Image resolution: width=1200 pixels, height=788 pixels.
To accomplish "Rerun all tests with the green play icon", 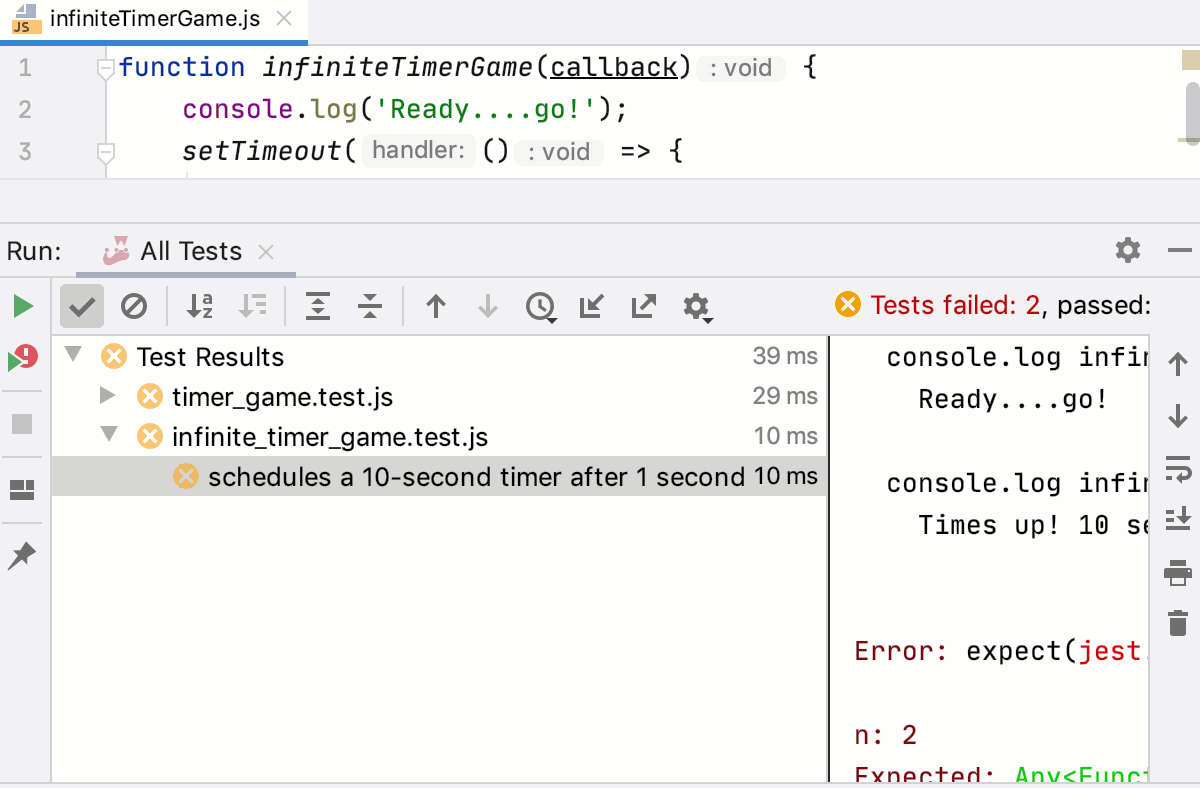I will coord(22,306).
